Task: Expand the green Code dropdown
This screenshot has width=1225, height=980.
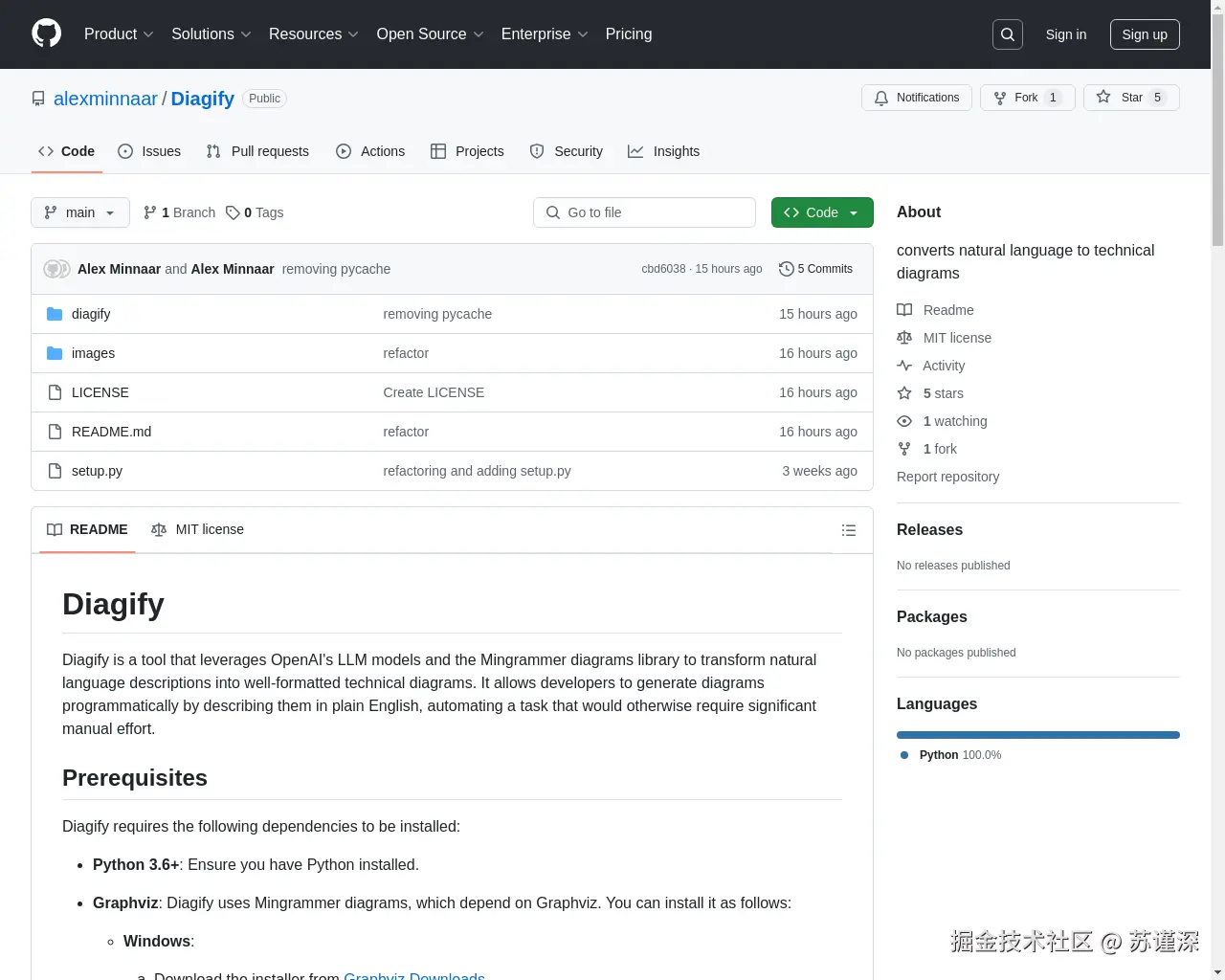Action: [821, 212]
